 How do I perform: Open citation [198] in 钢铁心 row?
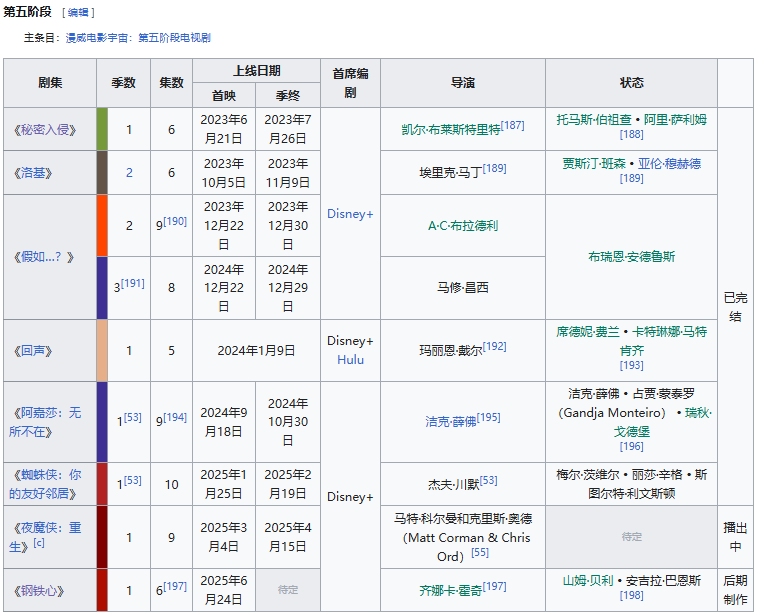(x=632, y=595)
